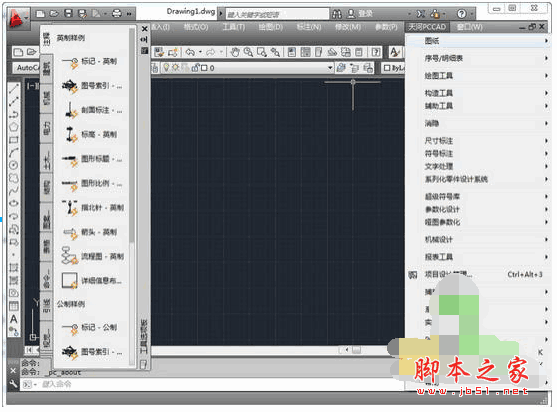Select the Arc draw tool

13,153
